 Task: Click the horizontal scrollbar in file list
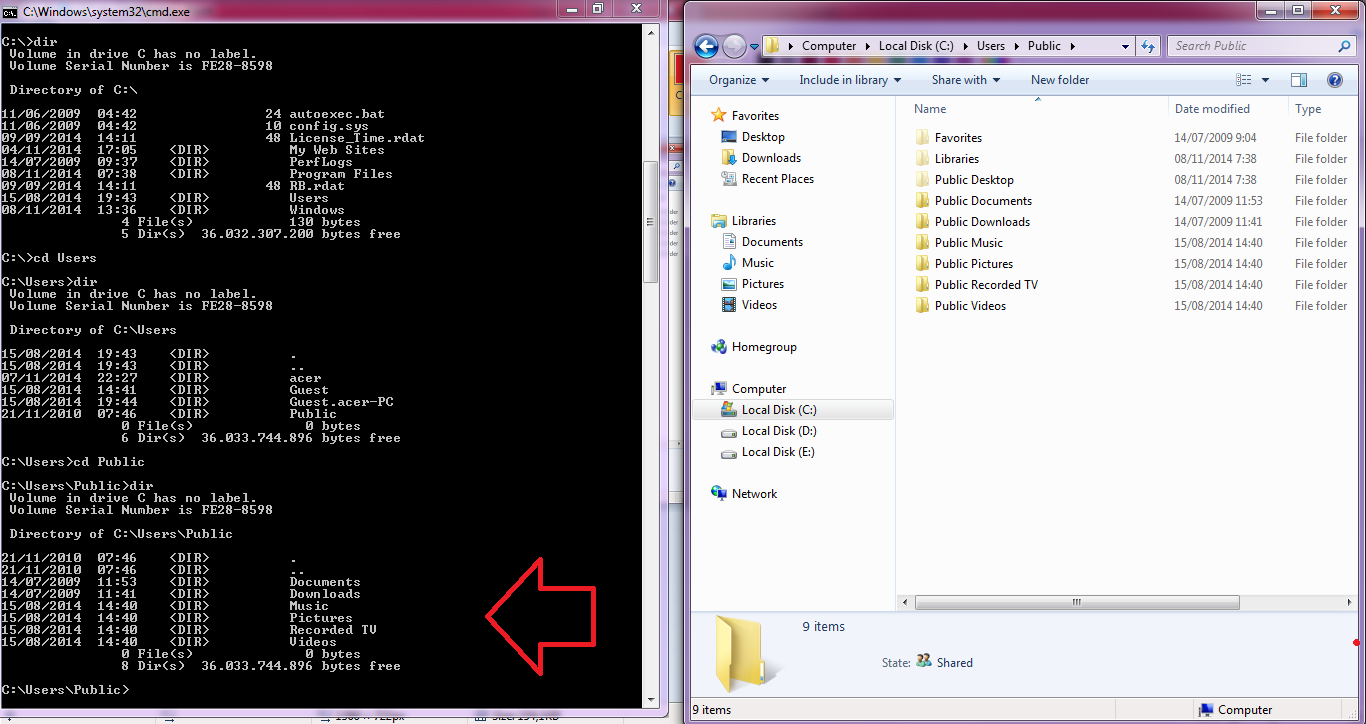click(x=1077, y=603)
